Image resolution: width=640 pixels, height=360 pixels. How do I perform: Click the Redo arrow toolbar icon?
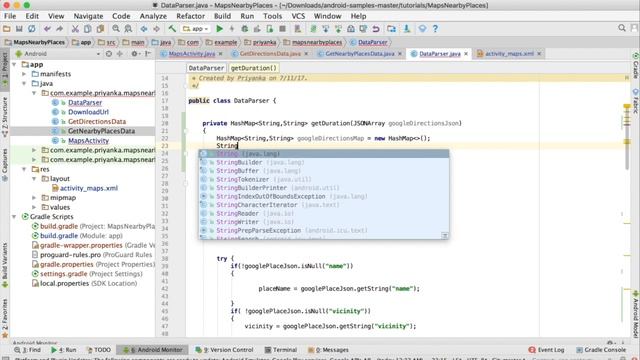(x=60, y=29)
